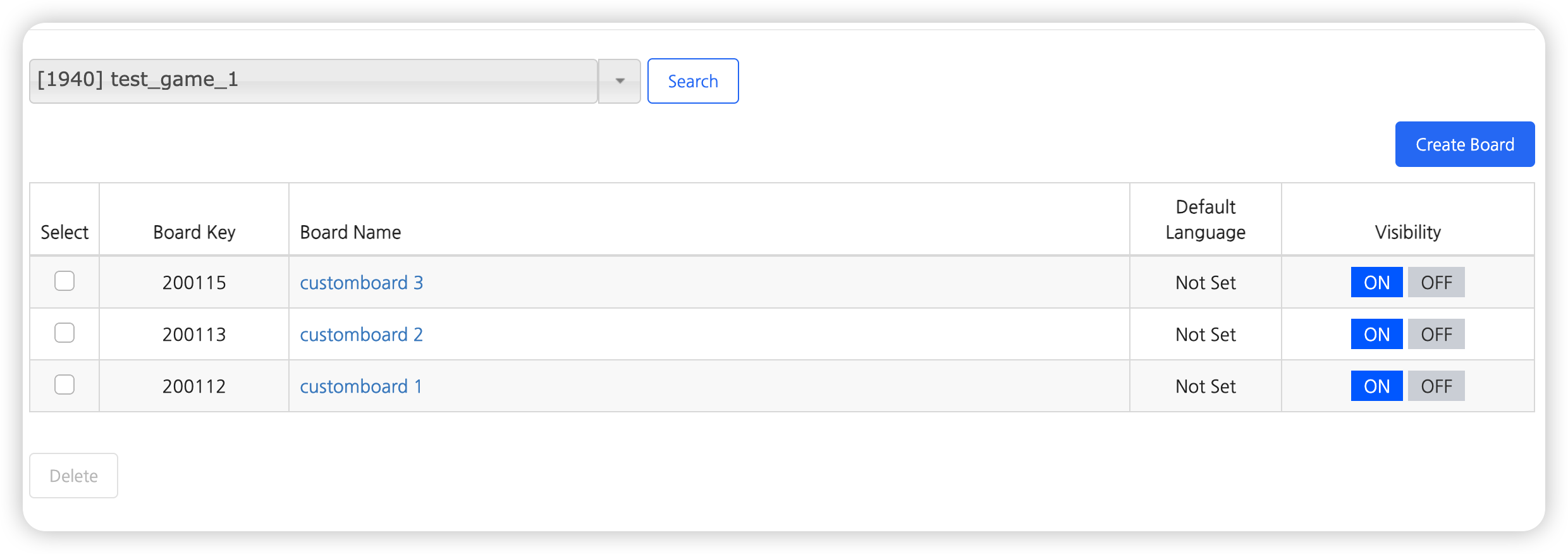The height and width of the screenshot is (554, 1568).
Task: Select the checkbox for board 200115
Action: tap(64, 281)
